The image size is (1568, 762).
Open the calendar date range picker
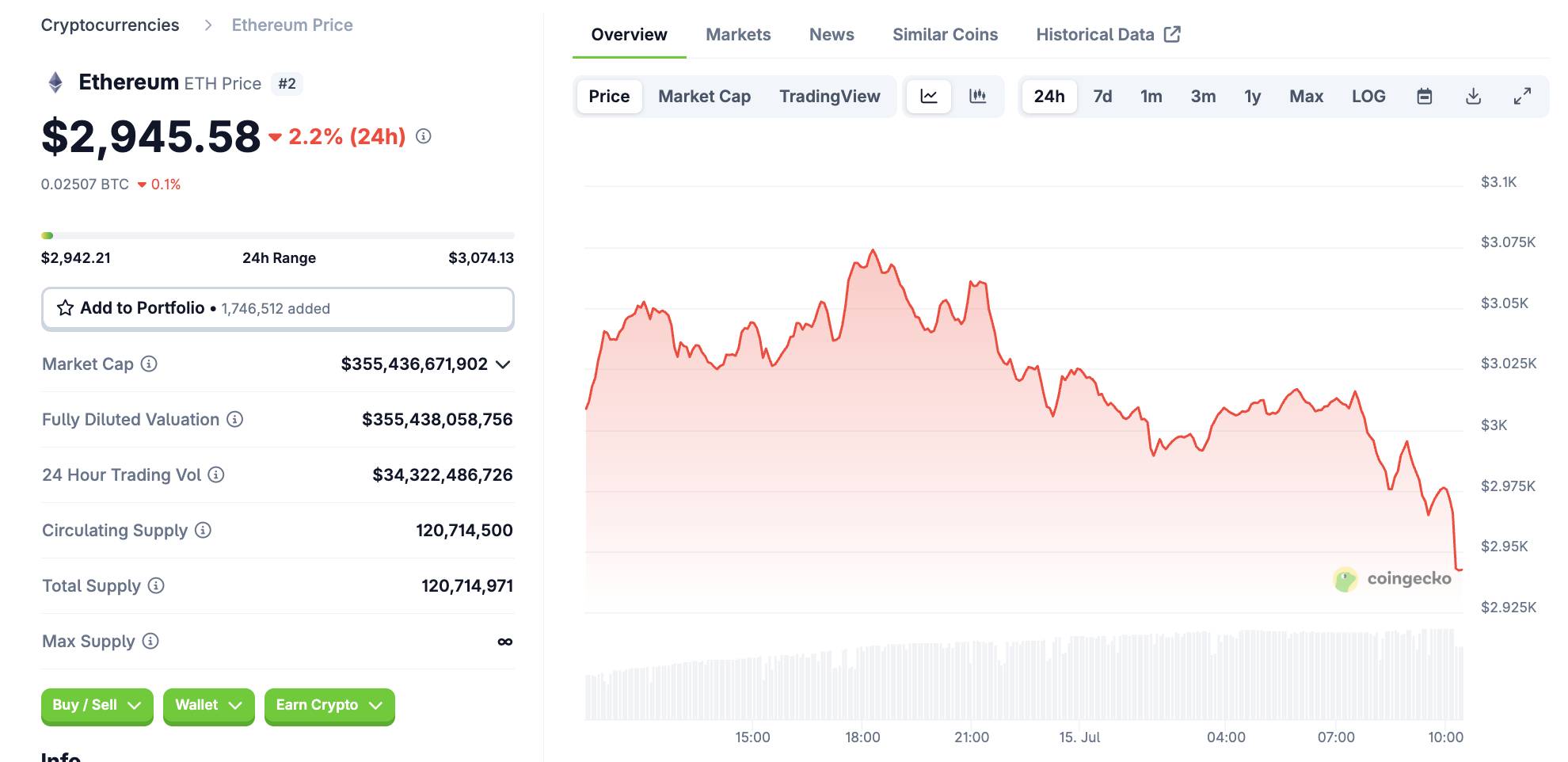(1425, 97)
